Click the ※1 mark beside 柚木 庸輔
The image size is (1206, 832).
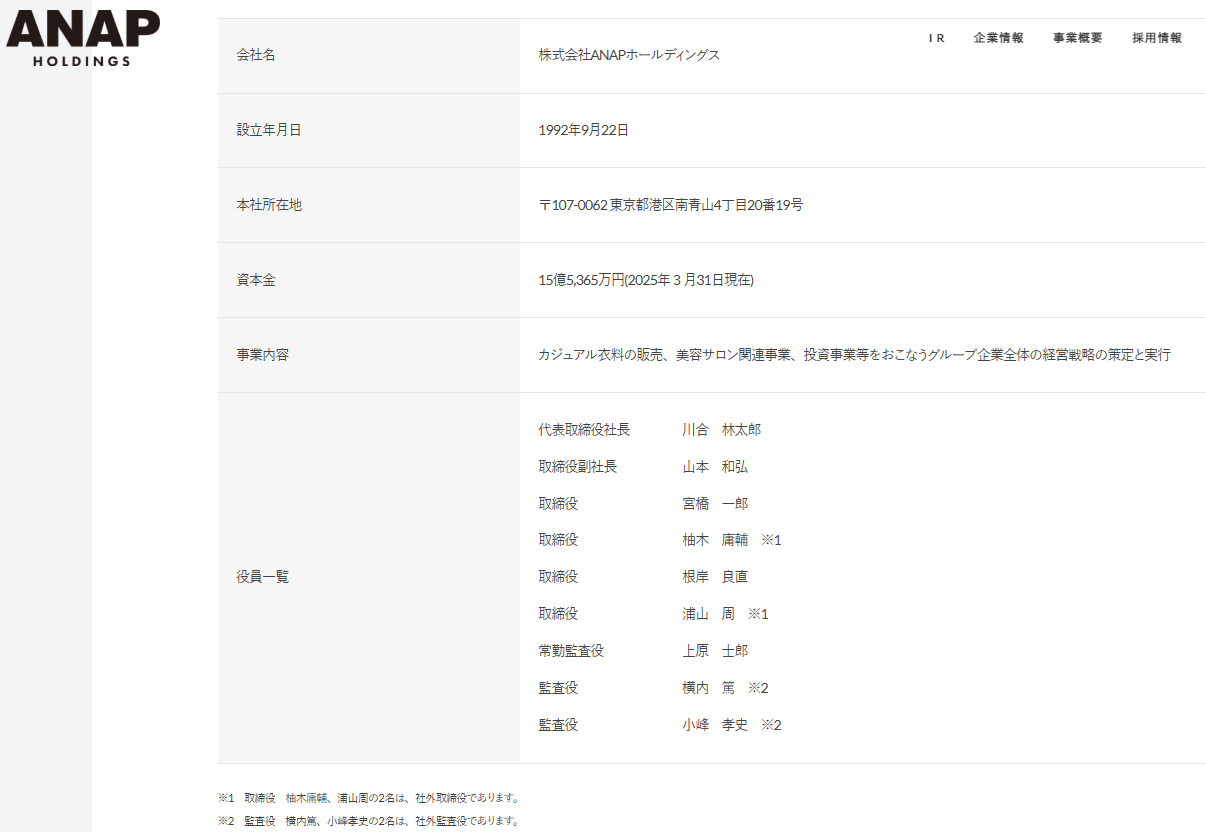(771, 540)
